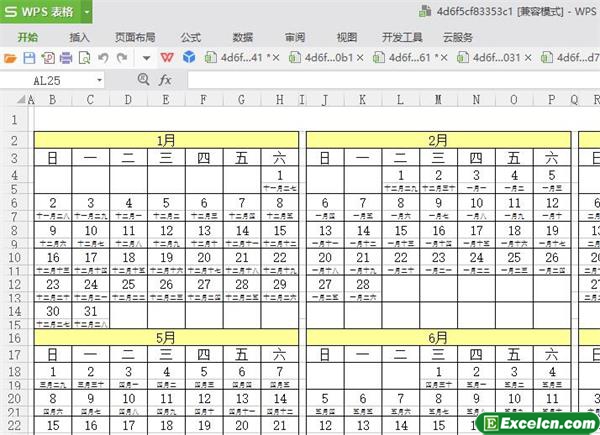This screenshot has height=435, width=600.
Task: Click the 1月 month header cell
Action: coord(166,140)
